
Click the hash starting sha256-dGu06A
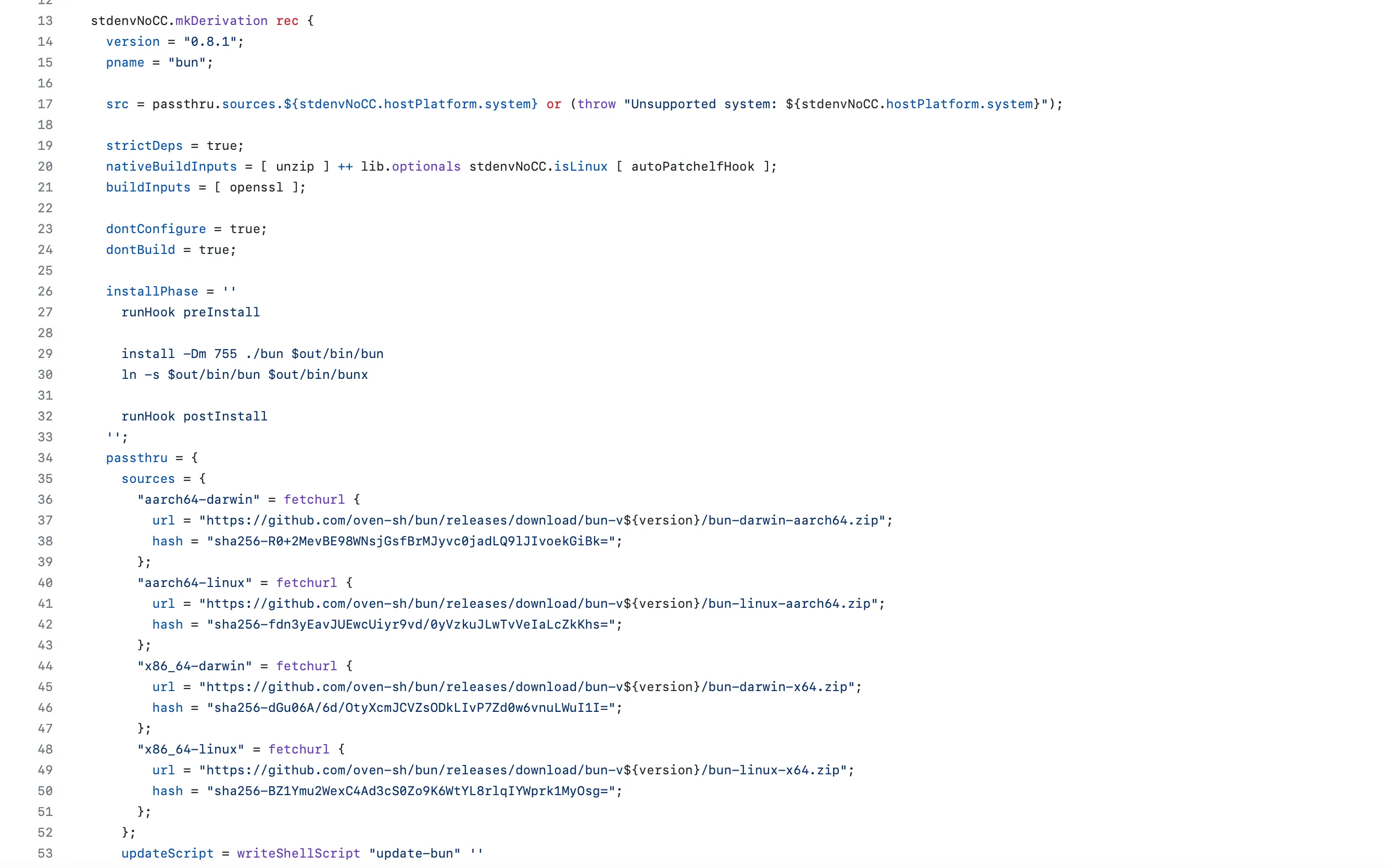411,707
